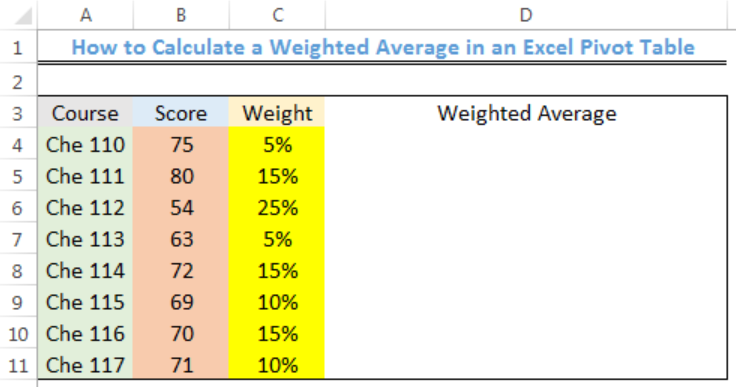Select the Weighted Average header cell

526,113
